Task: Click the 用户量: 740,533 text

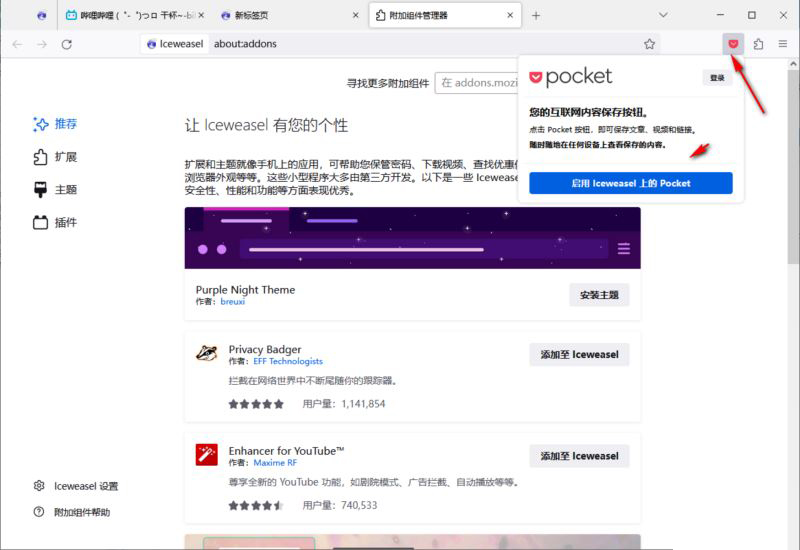Action: [340, 506]
